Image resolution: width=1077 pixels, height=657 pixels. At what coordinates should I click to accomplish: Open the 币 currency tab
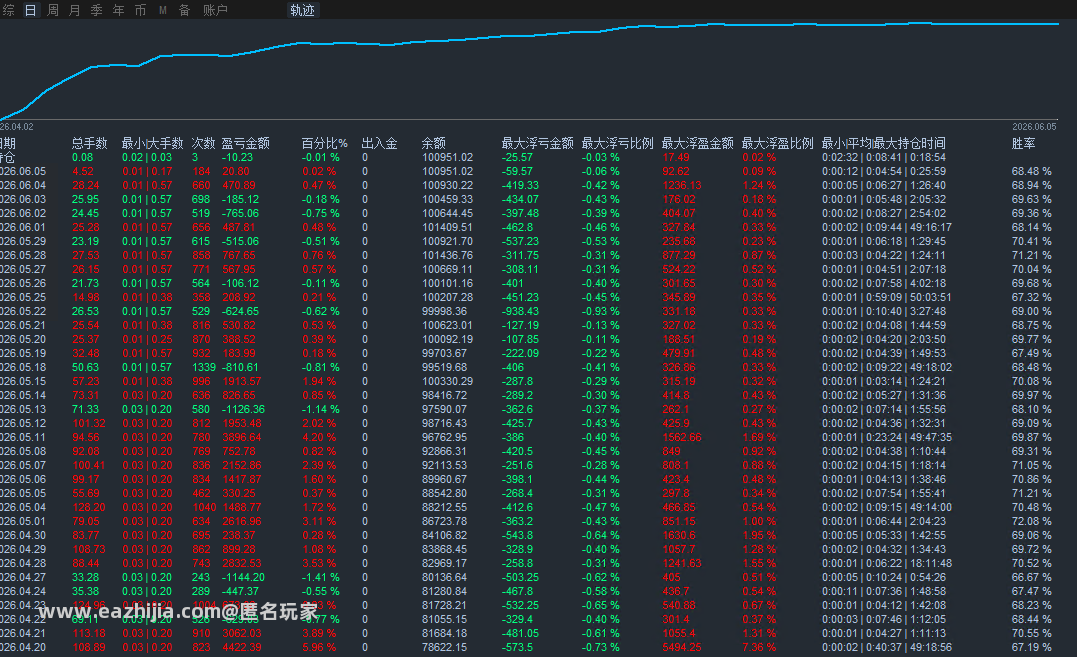pyautogui.click(x=141, y=10)
